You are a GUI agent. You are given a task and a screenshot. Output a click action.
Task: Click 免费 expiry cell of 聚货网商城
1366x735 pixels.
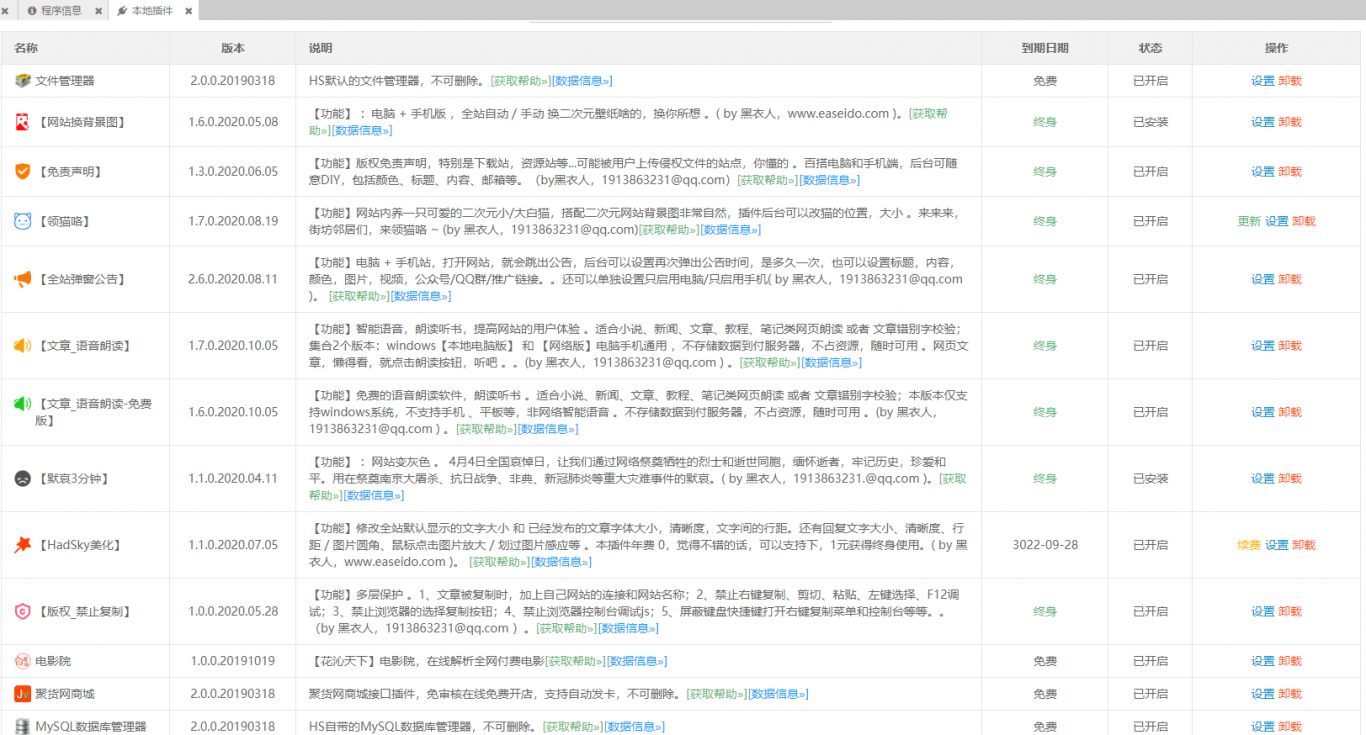click(x=1045, y=694)
